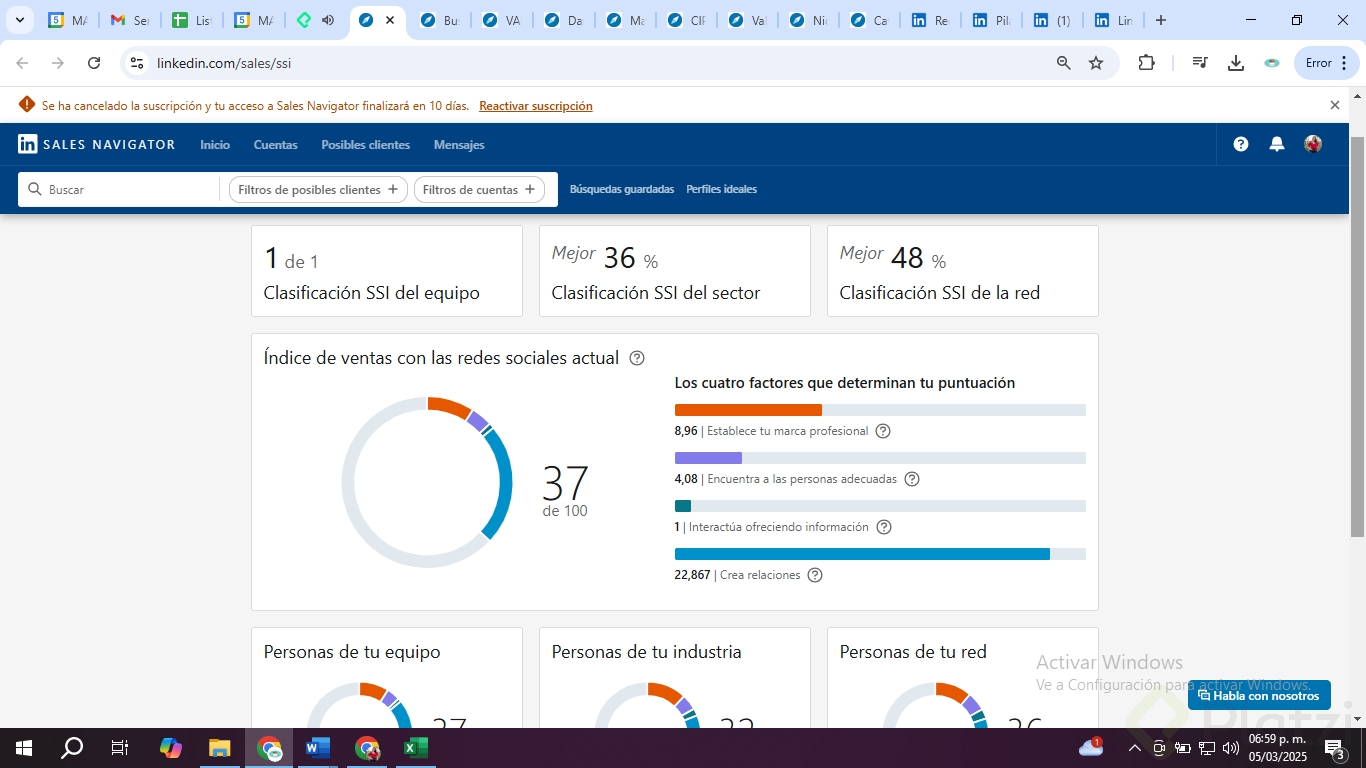The image size is (1366, 768).
Task: Open the Windows Start menu
Action: point(23,748)
